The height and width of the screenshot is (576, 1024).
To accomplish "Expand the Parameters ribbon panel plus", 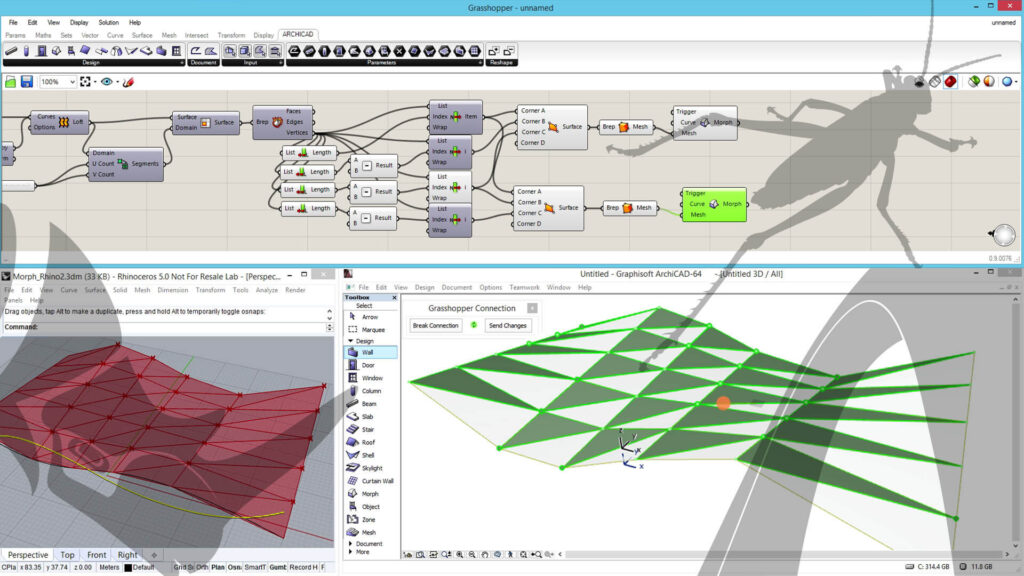I will (x=480, y=63).
